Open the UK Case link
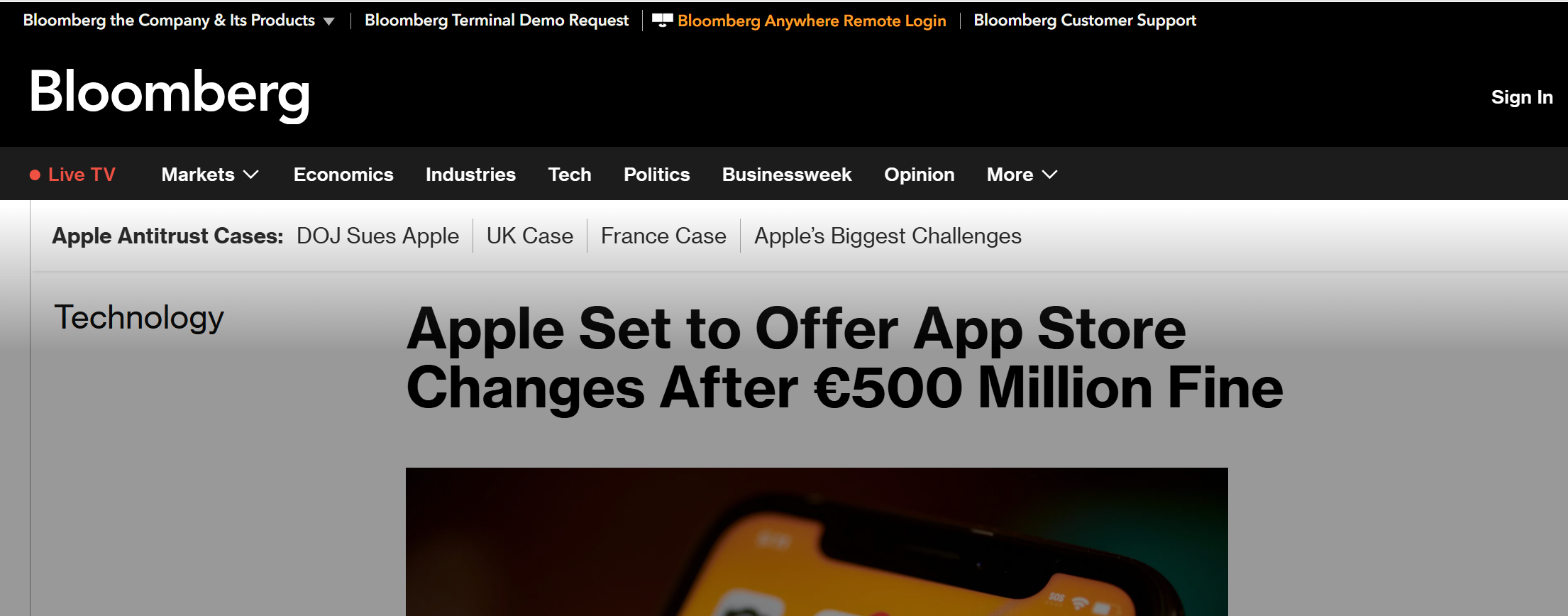 click(530, 236)
